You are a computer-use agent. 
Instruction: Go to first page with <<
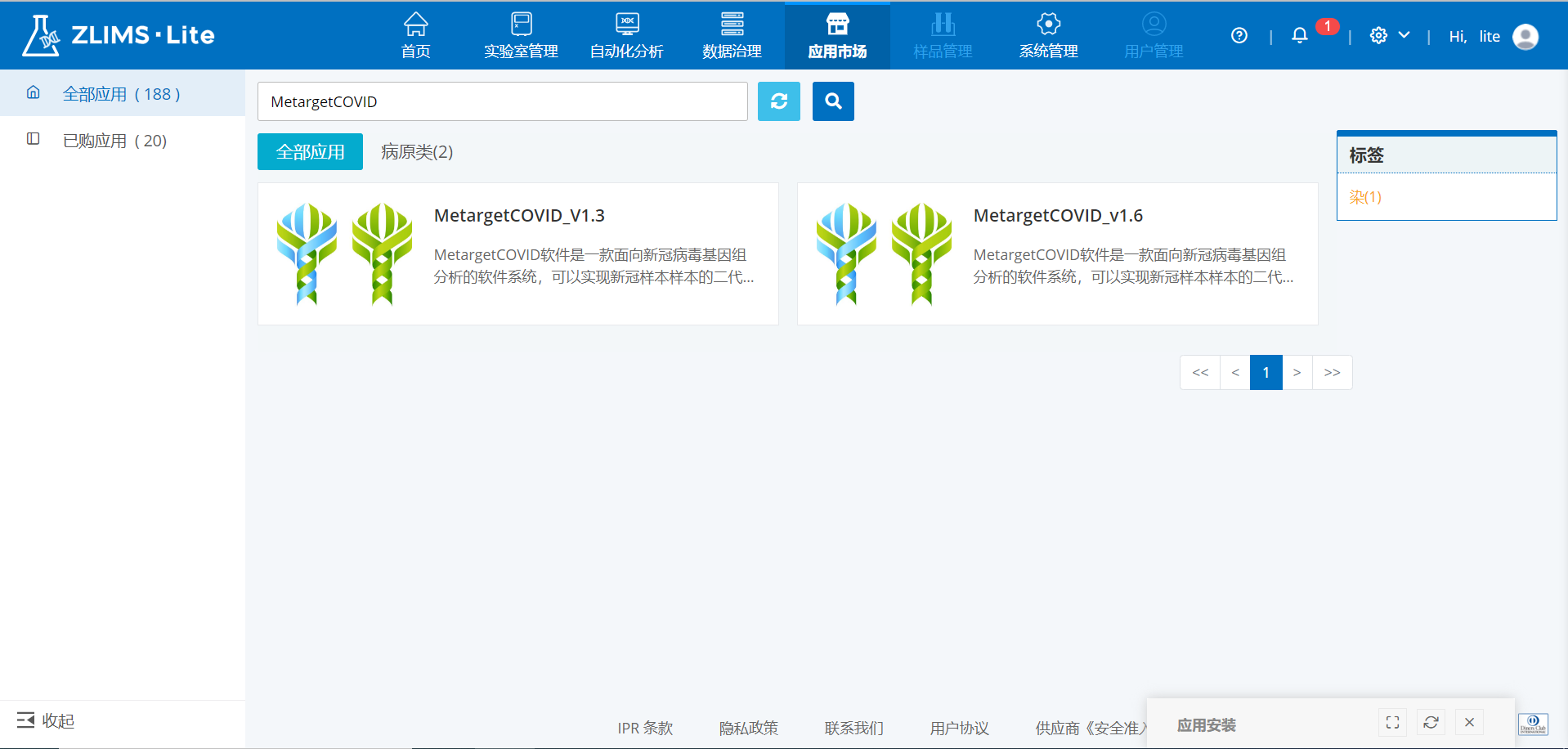(1200, 373)
